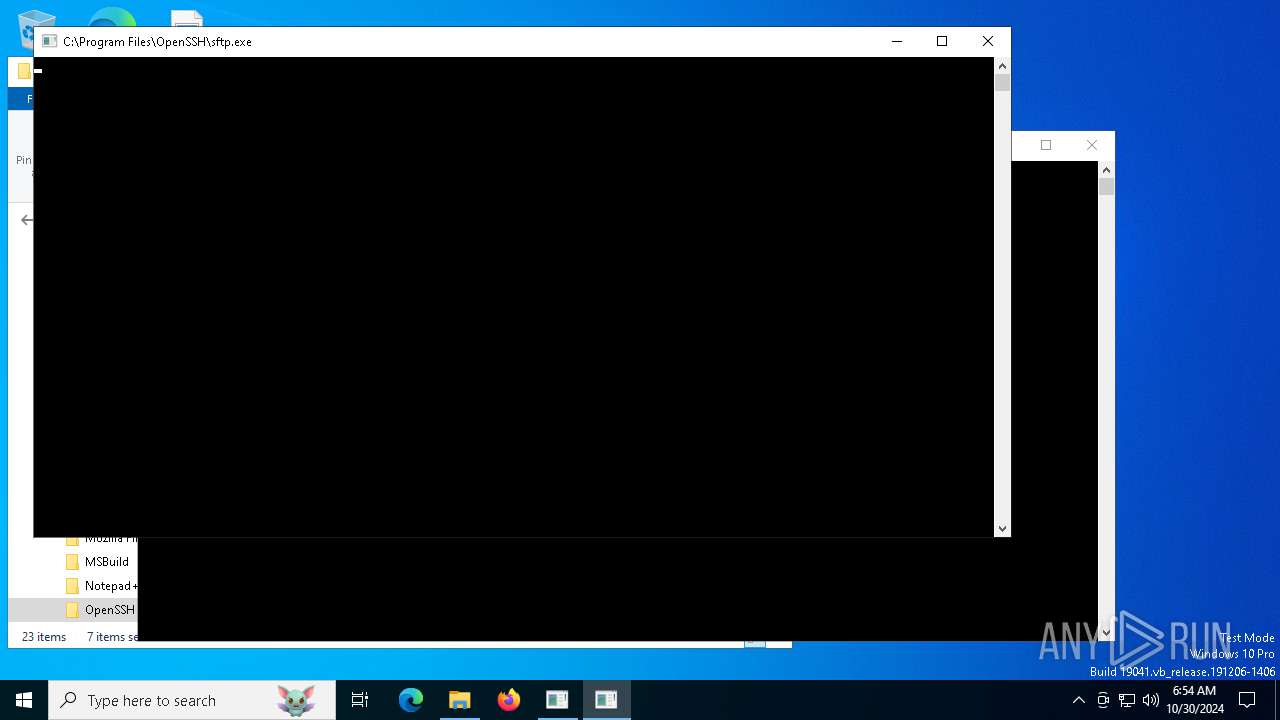The width and height of the screenshot is (1280, 720).
Task: Click the '23 items' status bar text
Action: click(x=44, y=637)
